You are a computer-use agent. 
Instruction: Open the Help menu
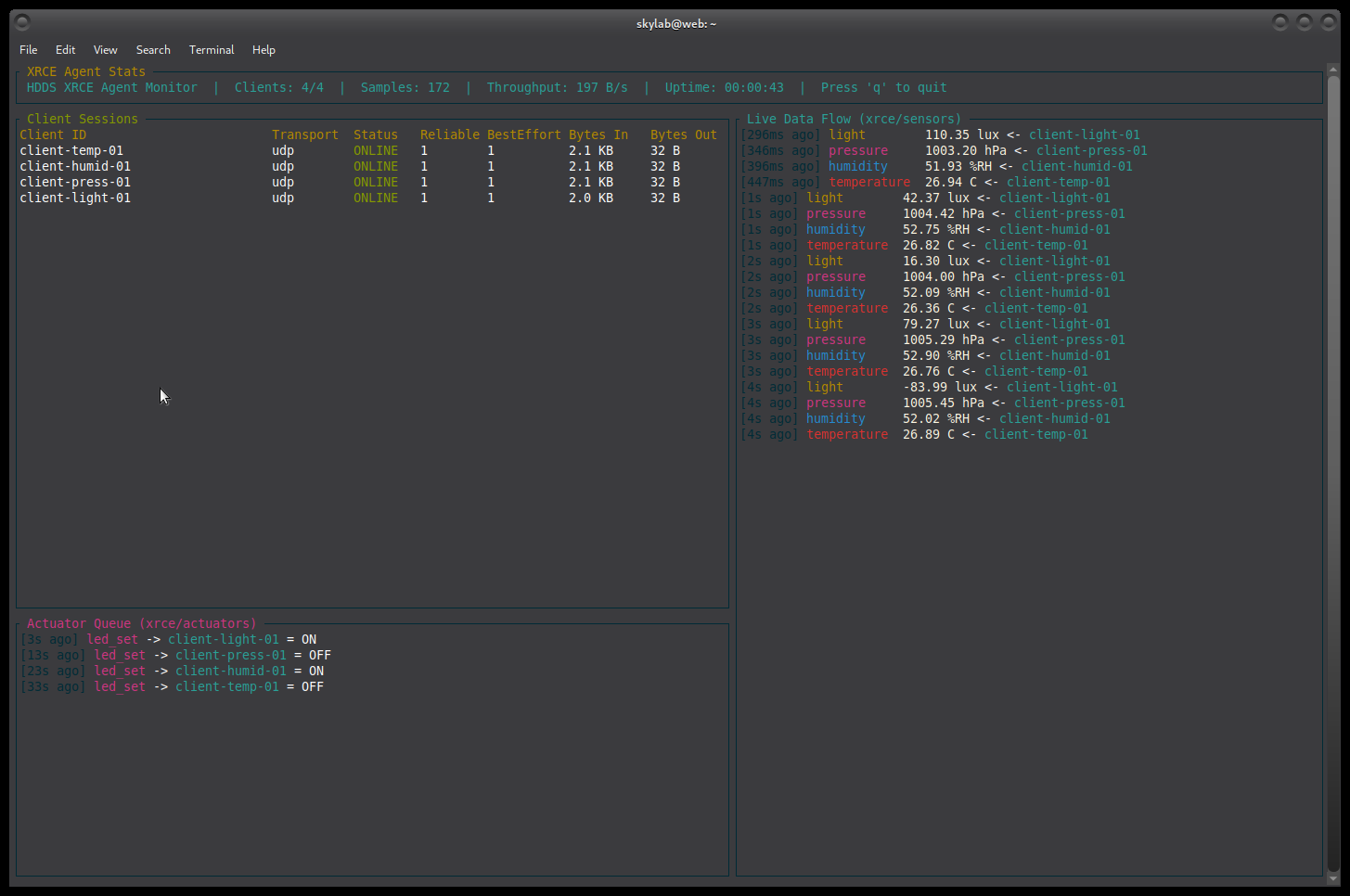(264, 50)
